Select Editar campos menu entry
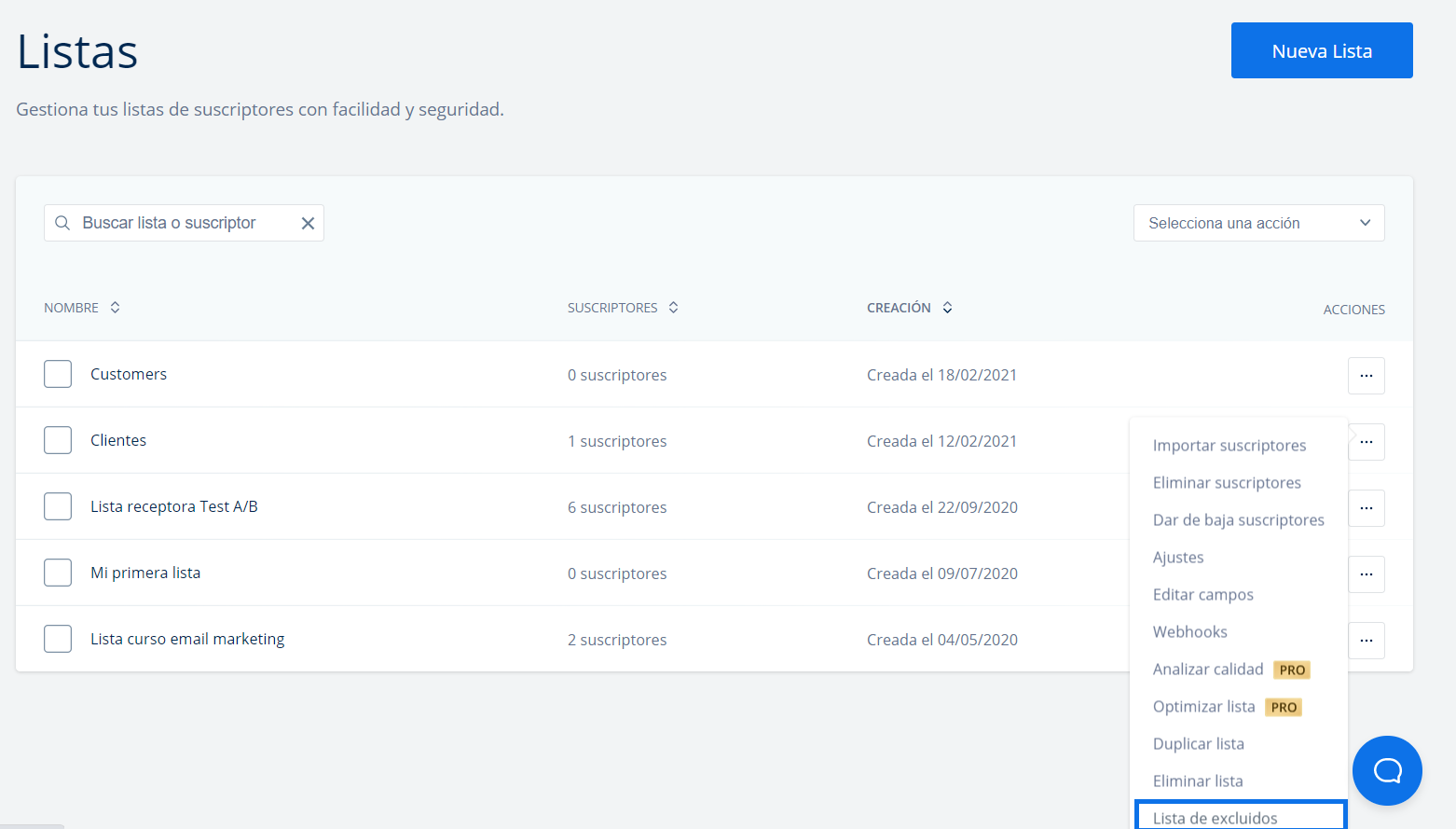This screenshot has width=1456, height=829. (1203, 595)
